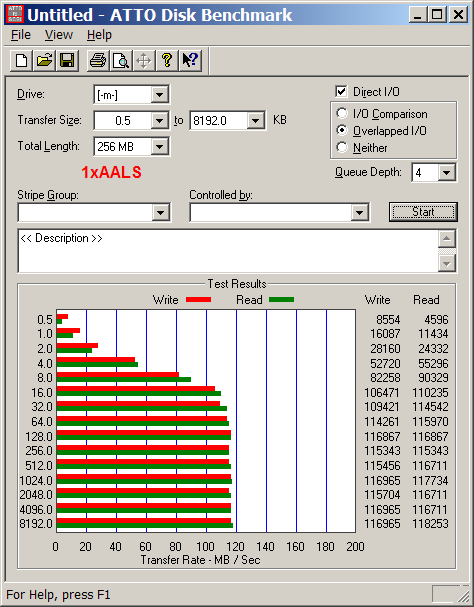Toggle the Direct I/O checkbox
Image resolution: width=474 pixels, height=607 pixels.
[341, 92]
